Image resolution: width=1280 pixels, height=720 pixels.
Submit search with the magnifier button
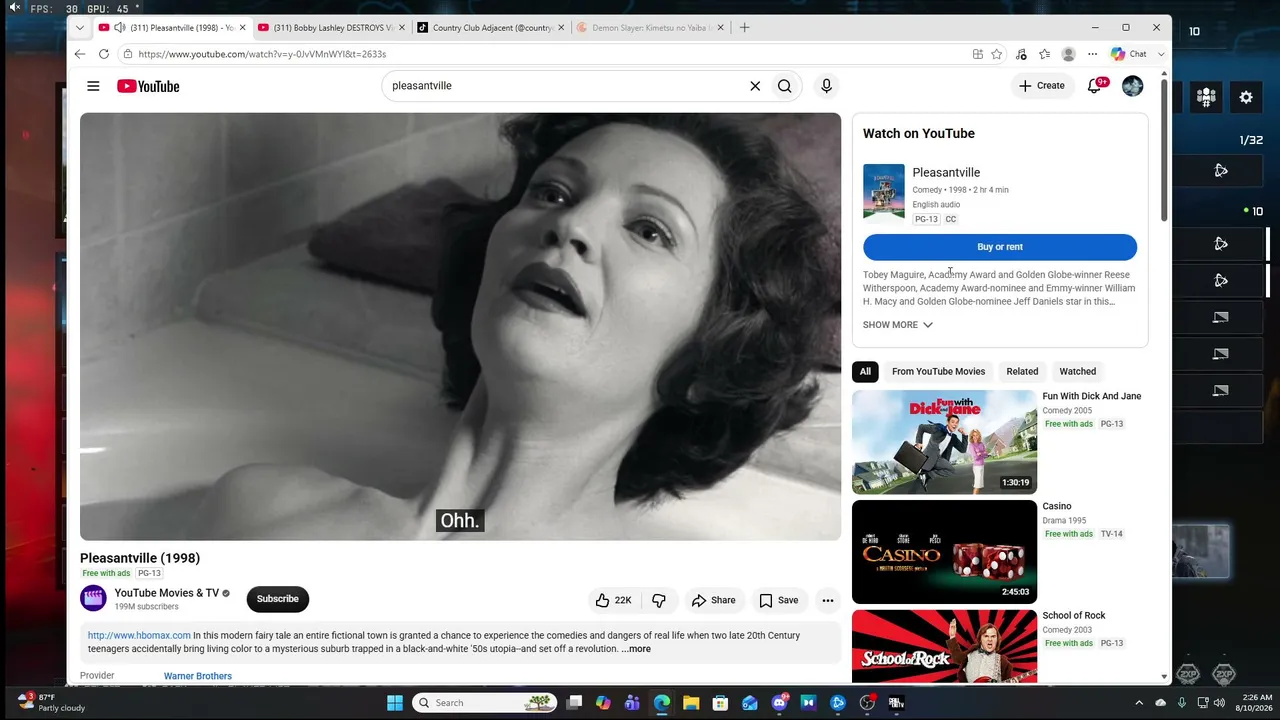[785, 86]
